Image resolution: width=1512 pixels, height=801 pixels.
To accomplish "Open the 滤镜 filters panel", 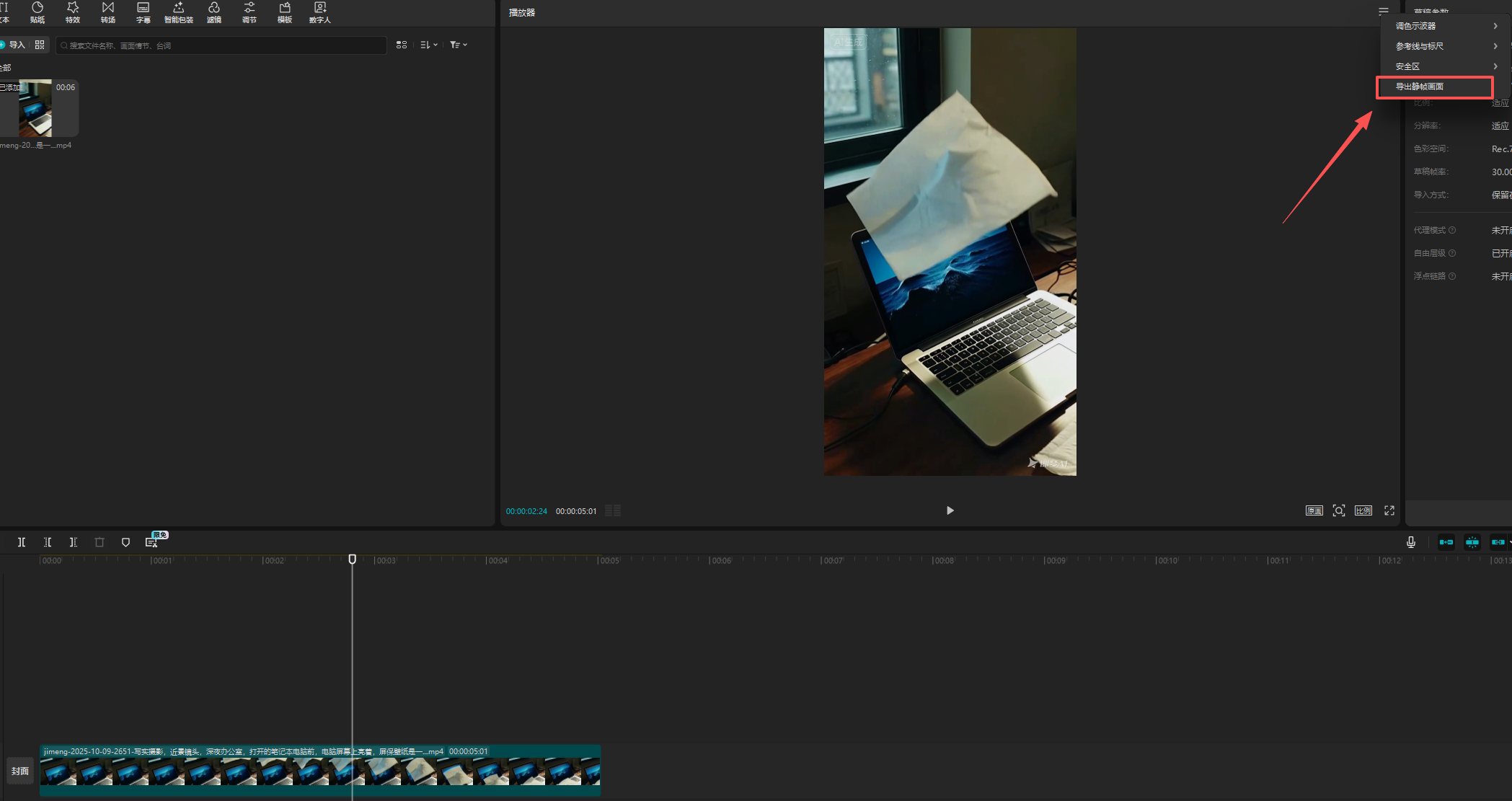I will [214, 12].
